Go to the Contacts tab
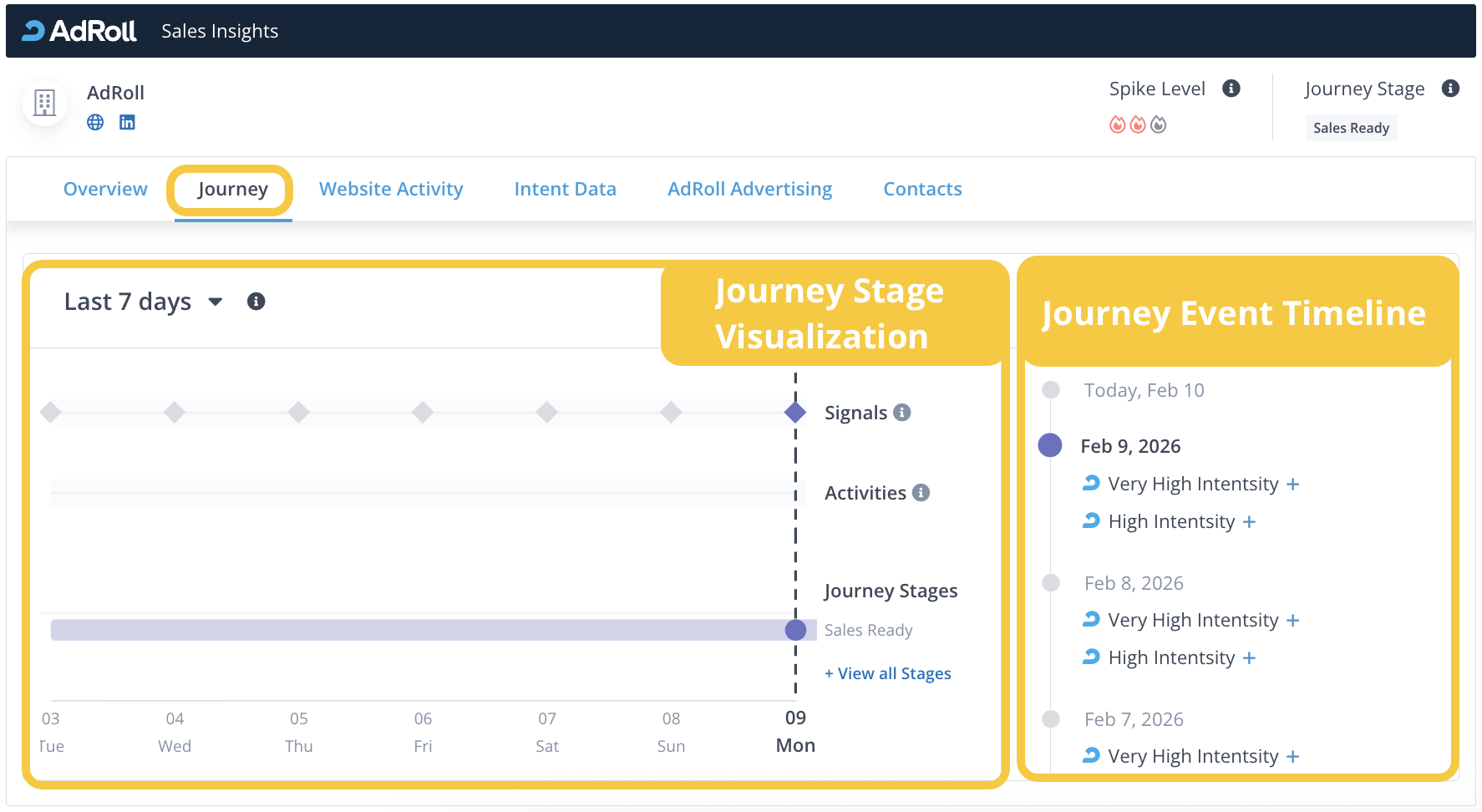This screenshot has width=1482, height=812. (922, 190)
